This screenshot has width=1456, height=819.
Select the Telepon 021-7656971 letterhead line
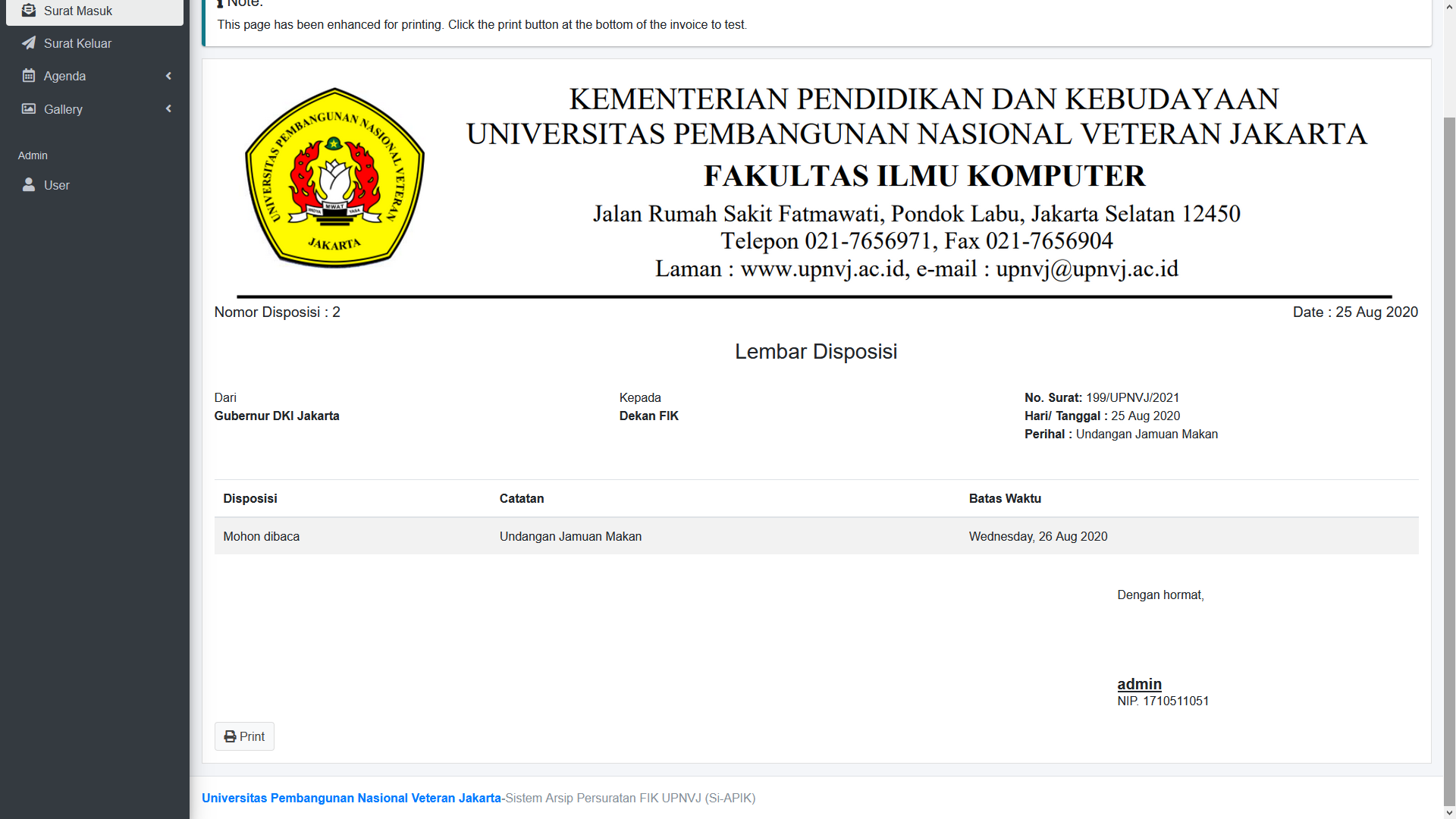tap(916, 241)
